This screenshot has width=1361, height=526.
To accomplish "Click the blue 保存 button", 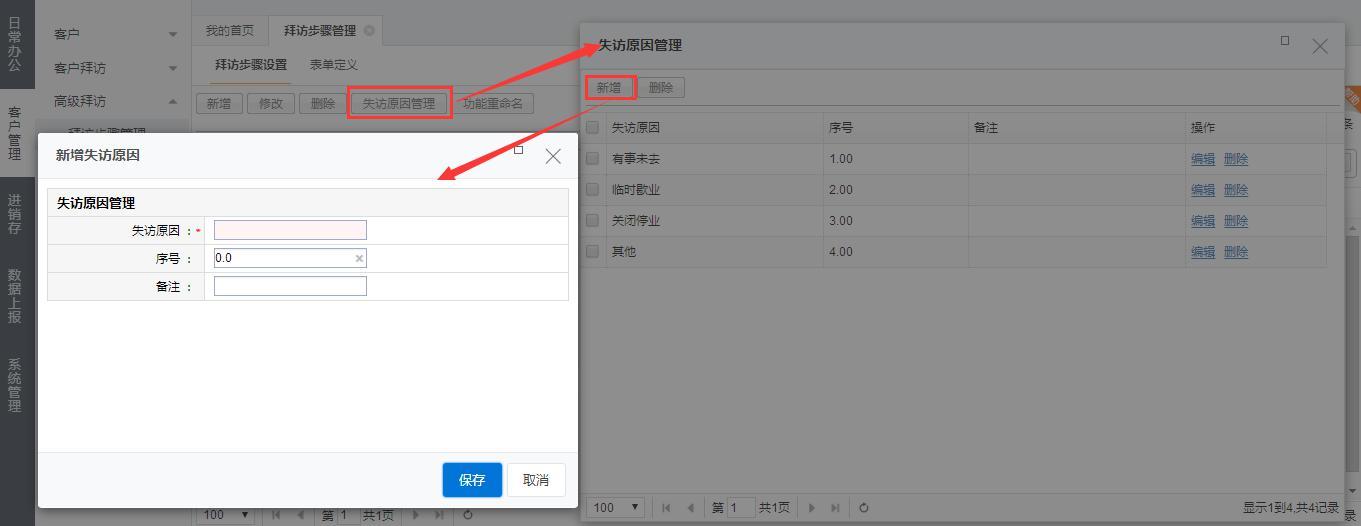I will pos(472,480).
